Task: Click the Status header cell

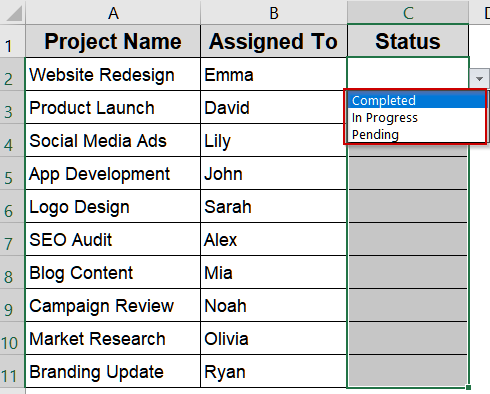Action: (x=408, y=41)
